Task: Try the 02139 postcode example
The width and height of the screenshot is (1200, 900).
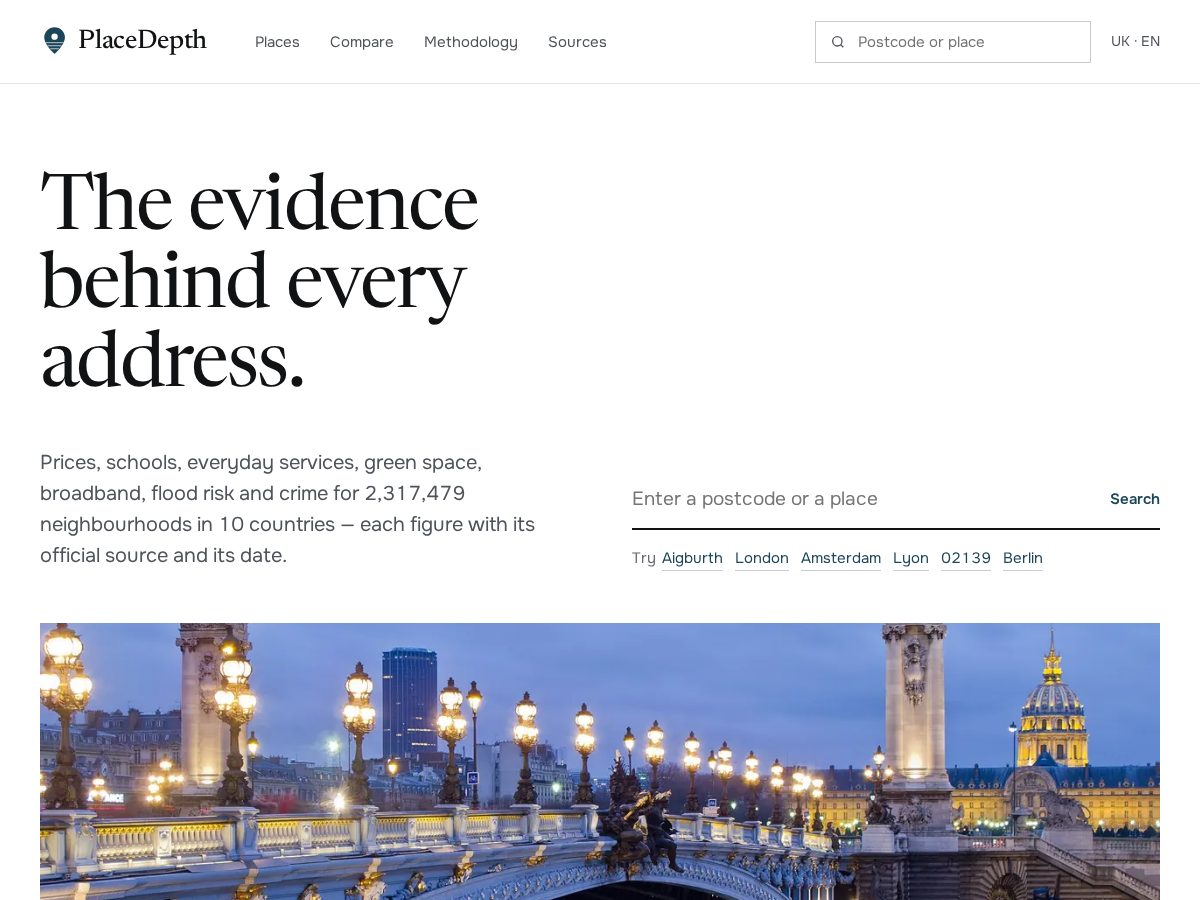Action: click(x=966, y=558)
